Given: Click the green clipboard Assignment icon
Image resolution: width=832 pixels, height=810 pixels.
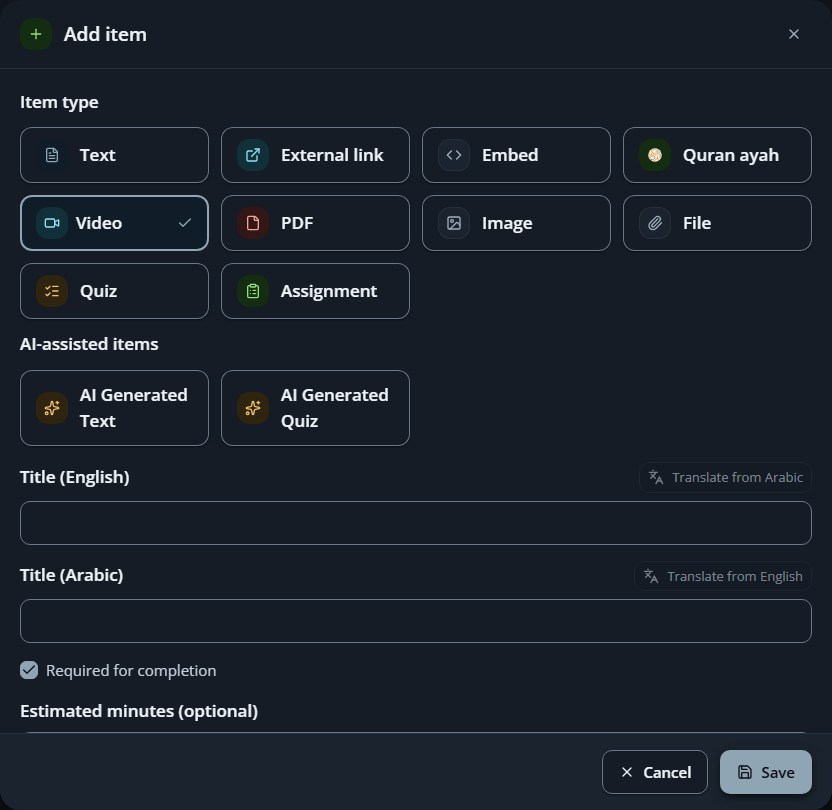Looking at the screenshot, I should (x=253, y=291).
